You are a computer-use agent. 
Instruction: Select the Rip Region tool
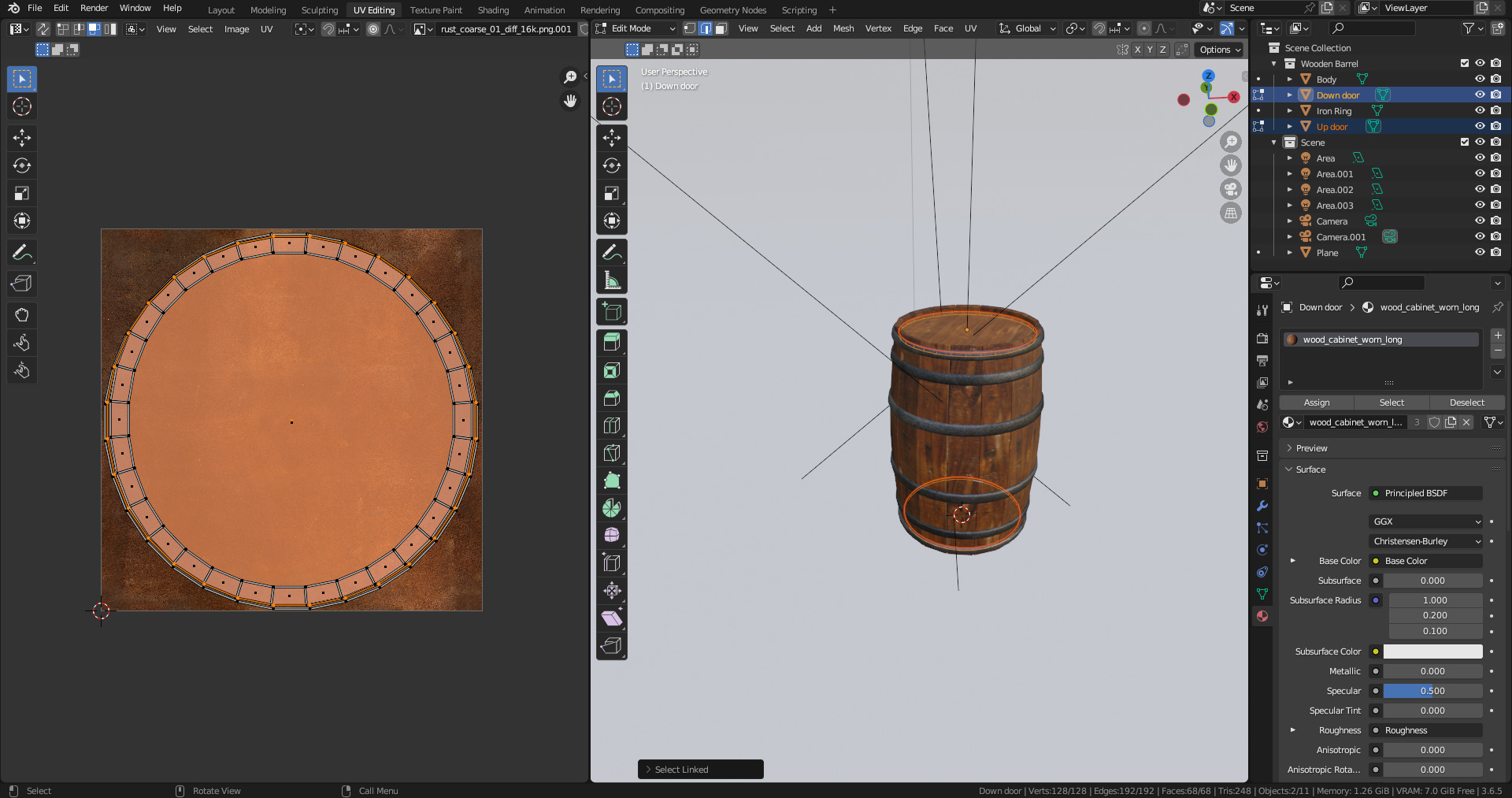coord(612,646)
